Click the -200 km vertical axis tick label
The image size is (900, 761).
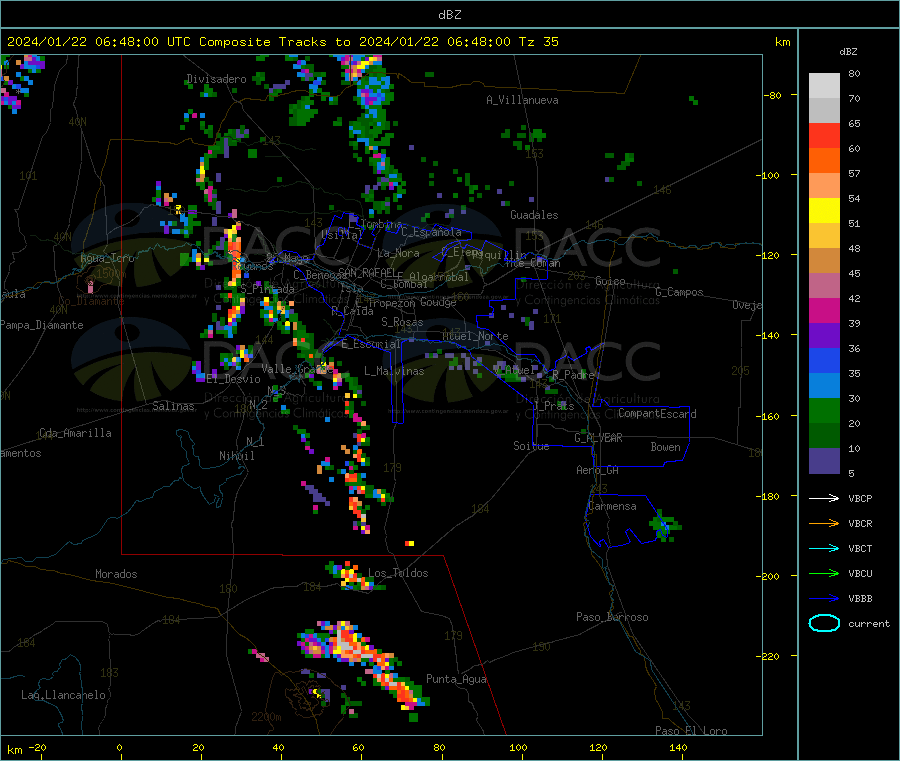[x=767, y=576]
